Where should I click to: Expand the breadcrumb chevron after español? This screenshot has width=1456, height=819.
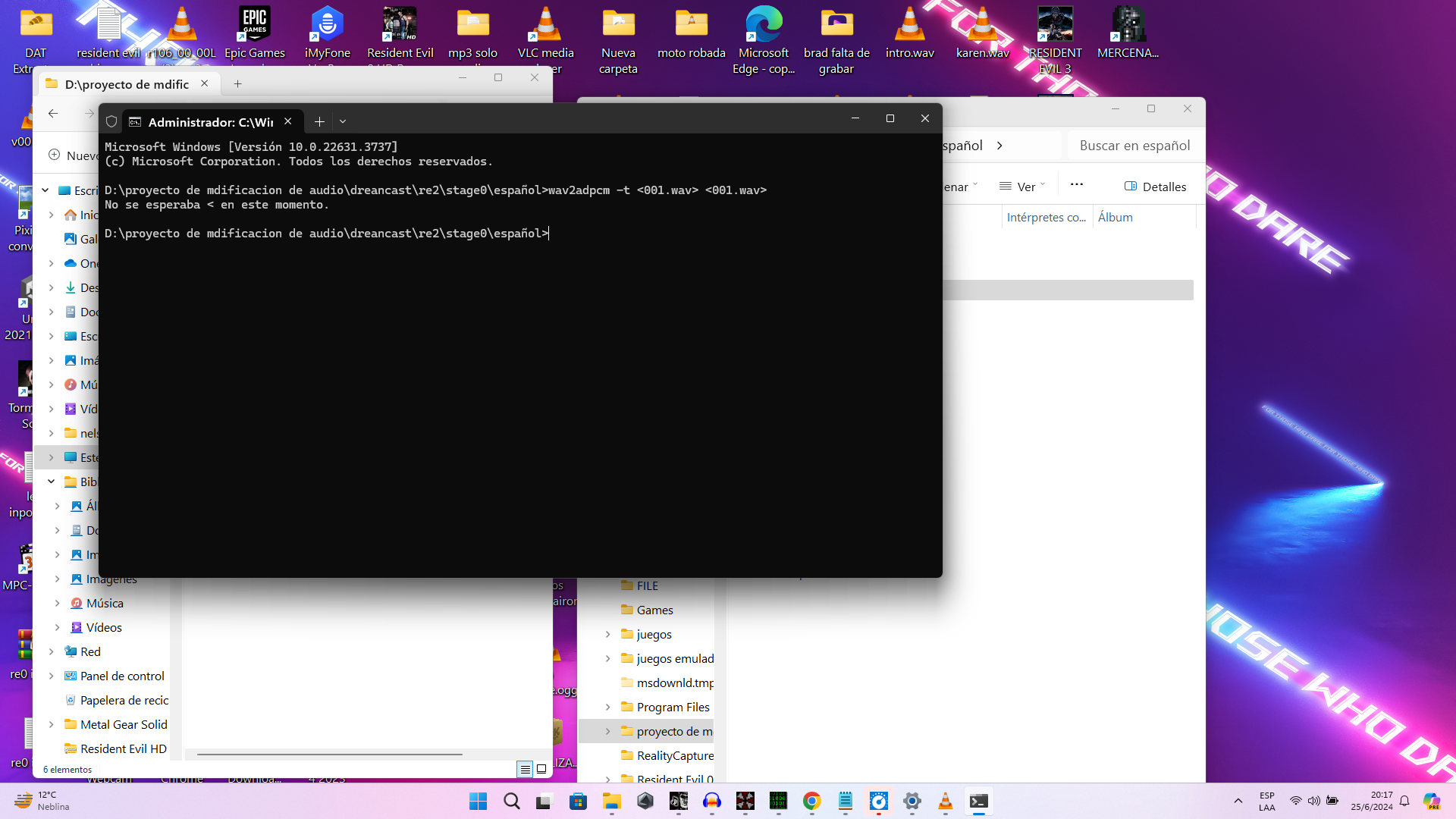(x=999, y=146)
